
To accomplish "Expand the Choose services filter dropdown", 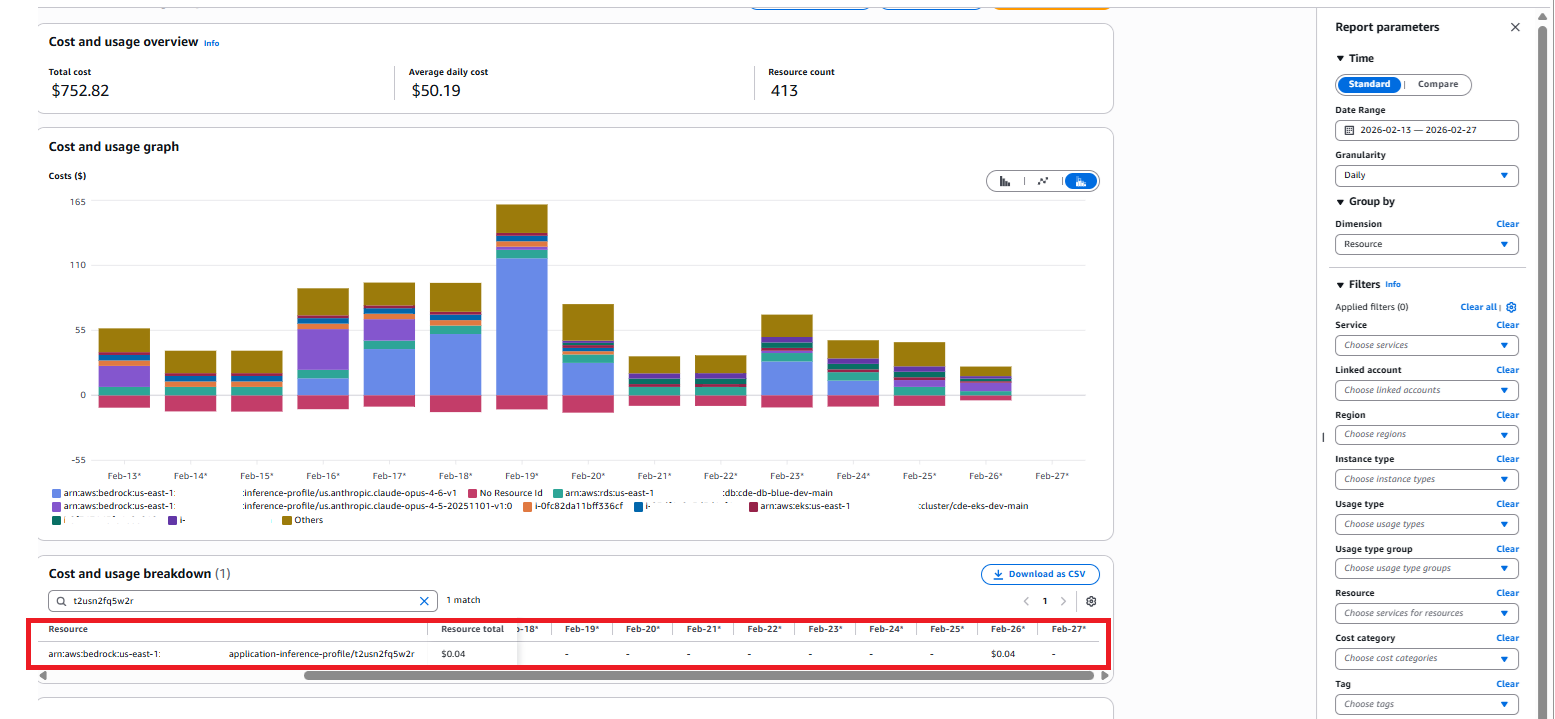I will point(1426,345).
